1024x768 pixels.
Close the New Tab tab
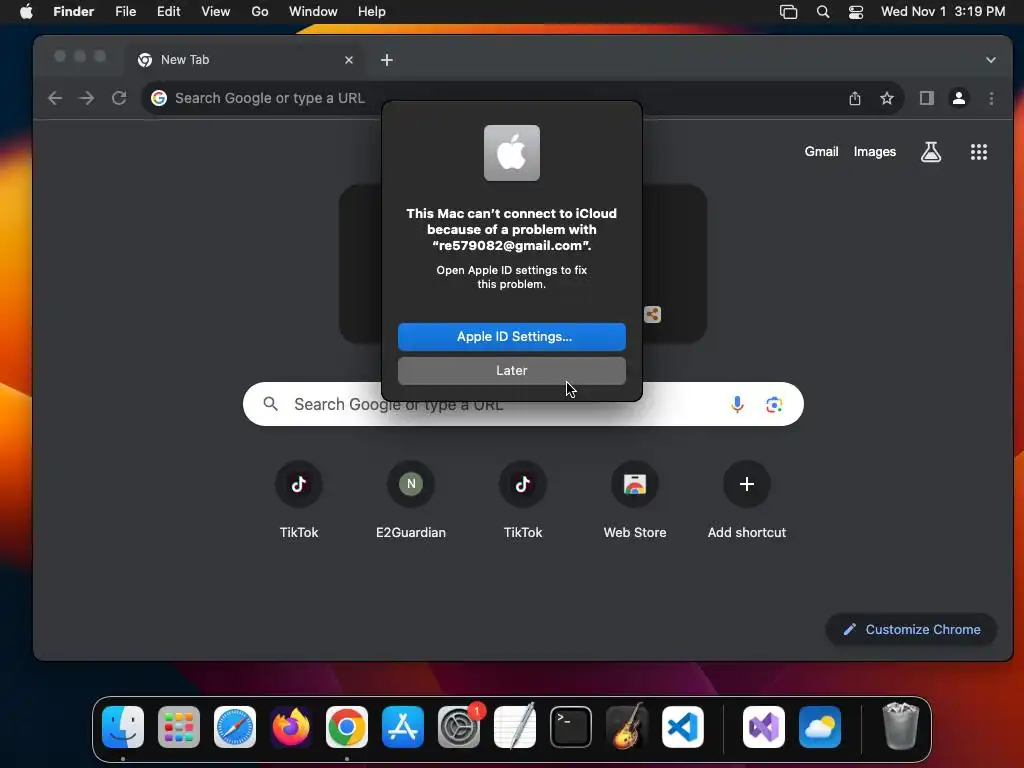349,60
